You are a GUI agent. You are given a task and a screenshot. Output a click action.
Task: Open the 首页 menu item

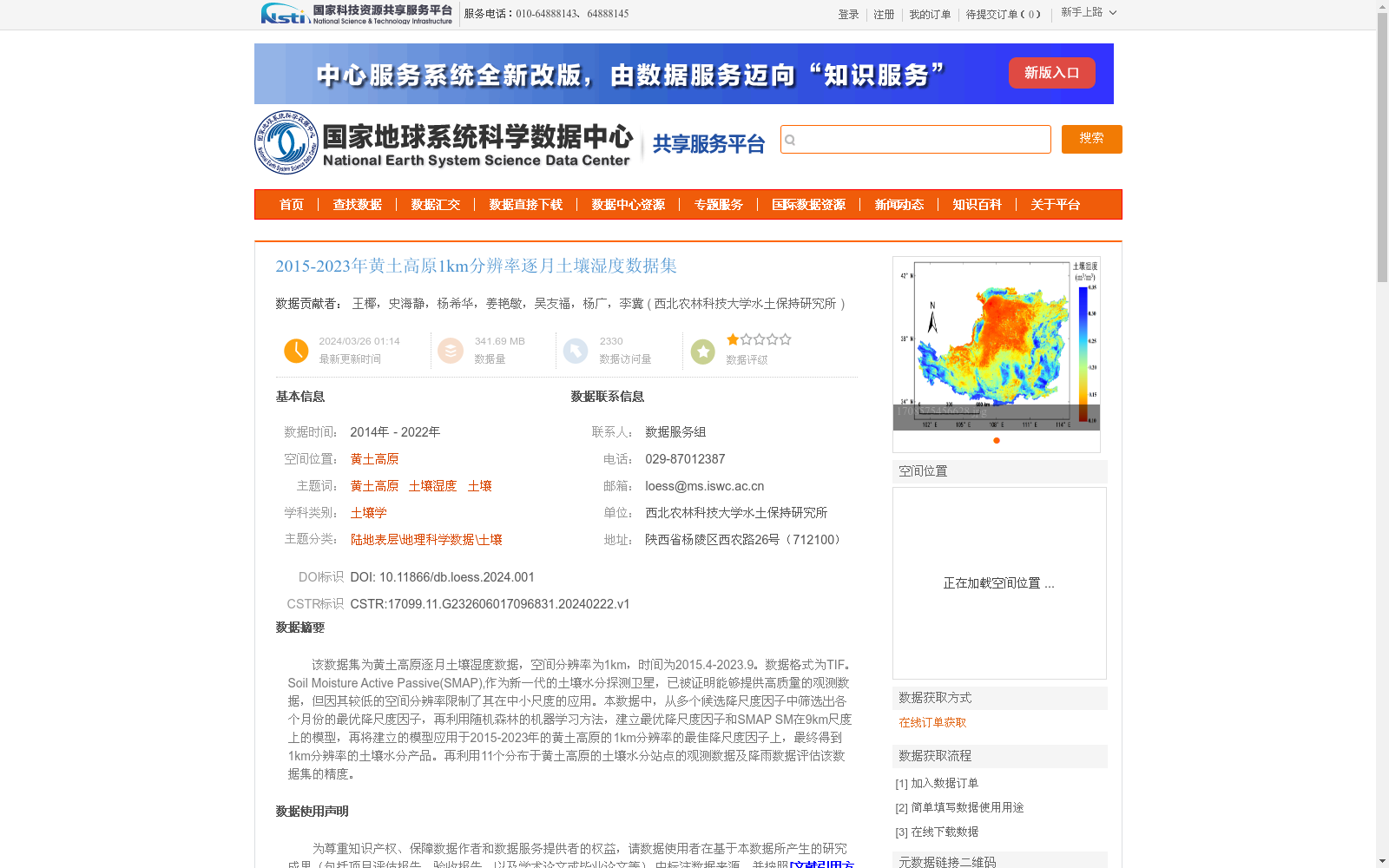292,205
